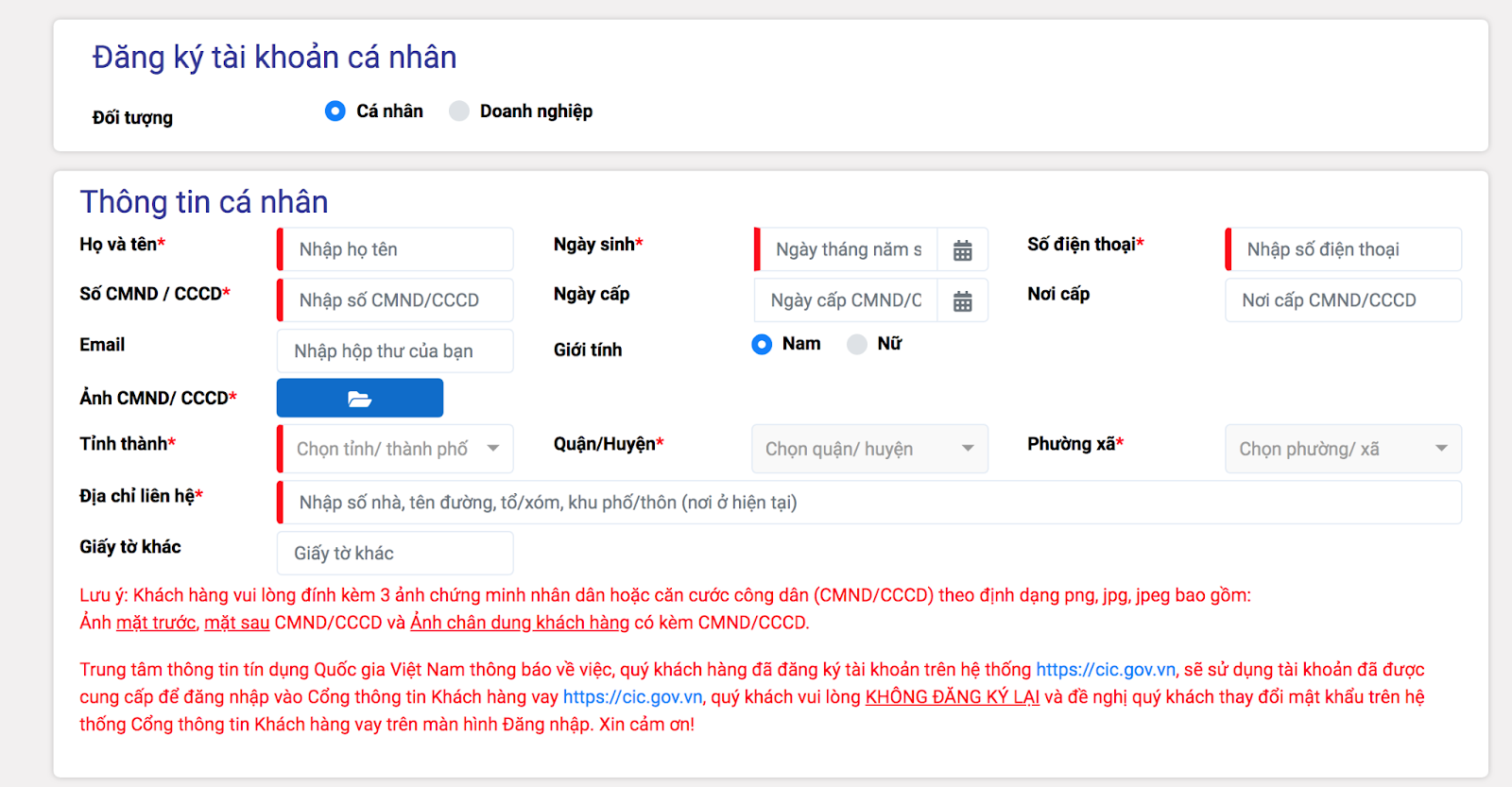
Task: Click the underlined mặt trước text
Action: [156, 623]
